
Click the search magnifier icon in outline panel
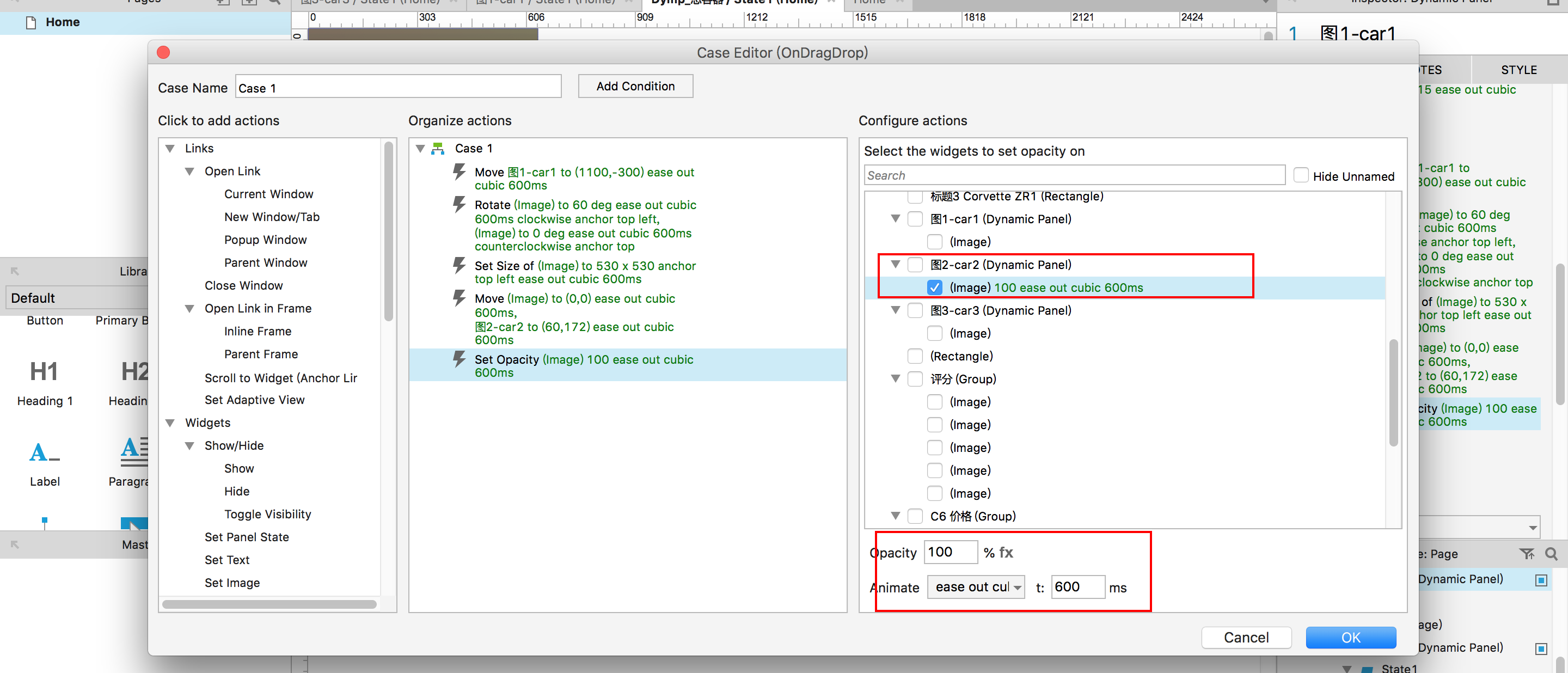click(1552, 554)
